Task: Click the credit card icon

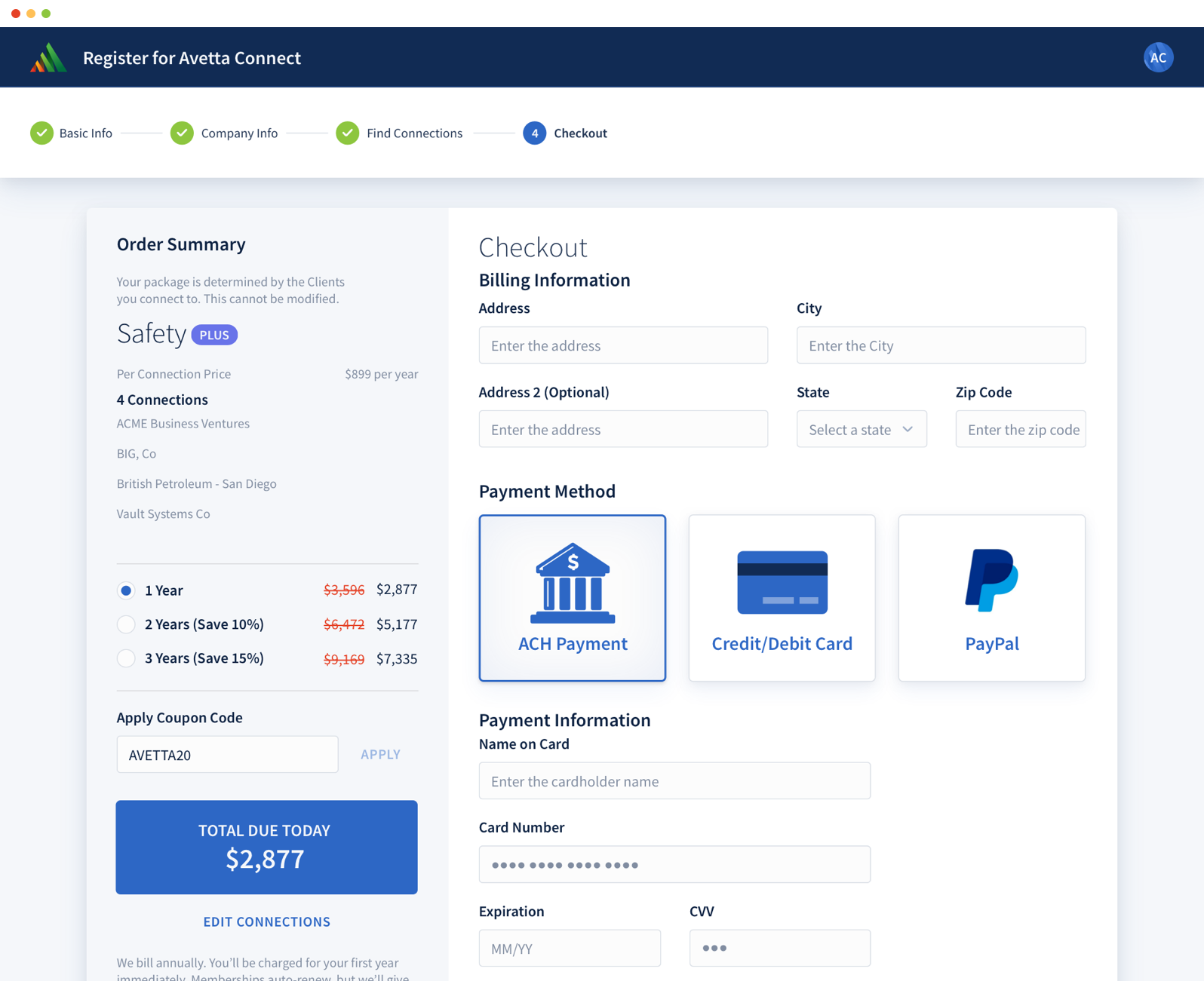Action: pyautogui.click(x=782, y=582)
